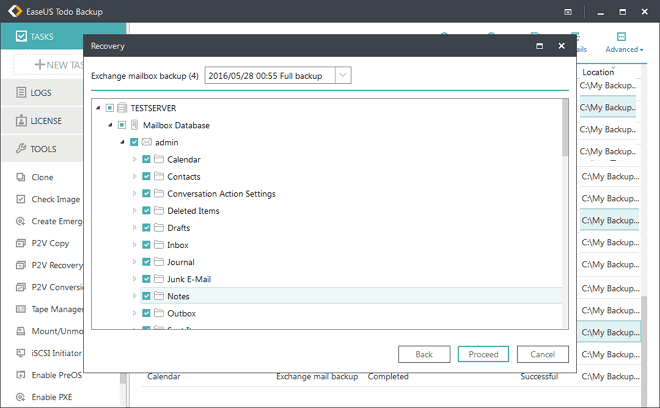Screen dimensions: 660x408
Task: Expand the Contacts folder node
Action: click(135, 177)
